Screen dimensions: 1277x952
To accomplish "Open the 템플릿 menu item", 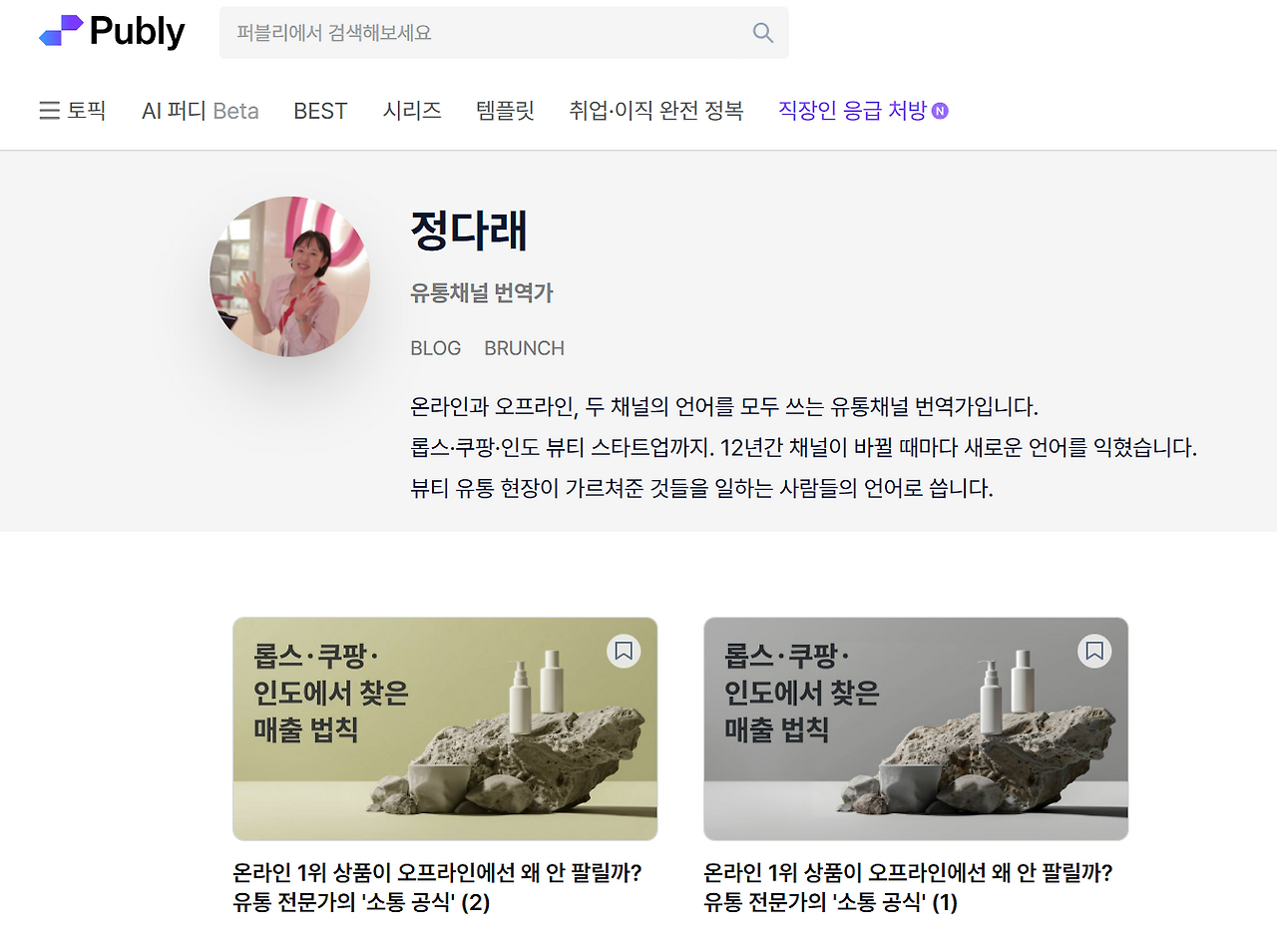I will 505,111.
